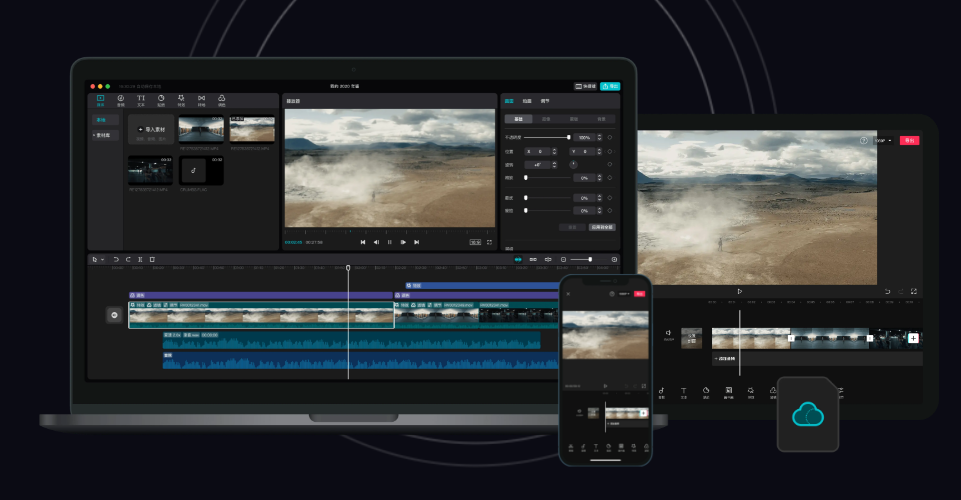Click the help question mark on tablet
This screenshot has height=500, width=961.
tap(864, 141)
